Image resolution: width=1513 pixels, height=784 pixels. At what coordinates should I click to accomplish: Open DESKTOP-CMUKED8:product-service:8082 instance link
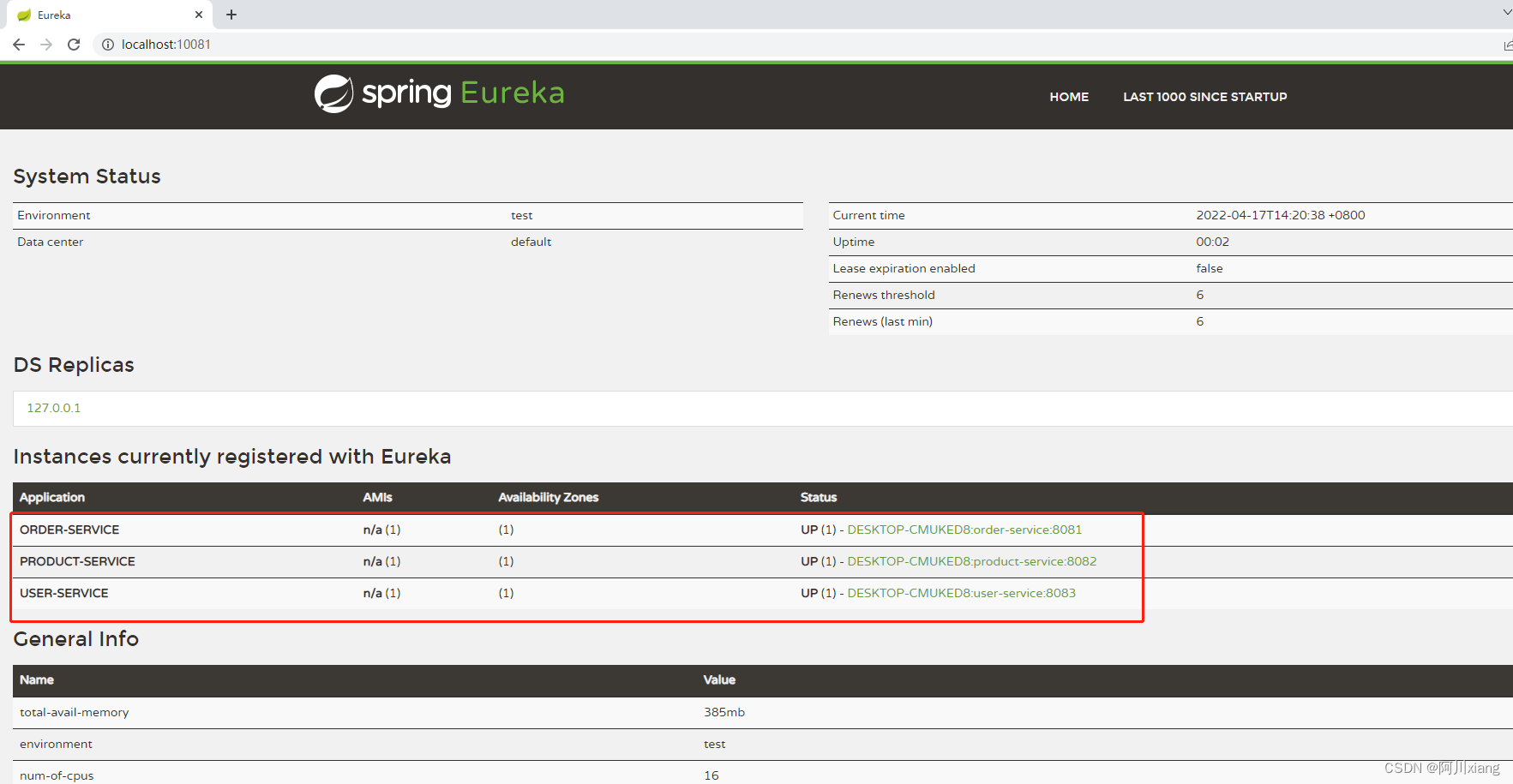coord(972,561)
